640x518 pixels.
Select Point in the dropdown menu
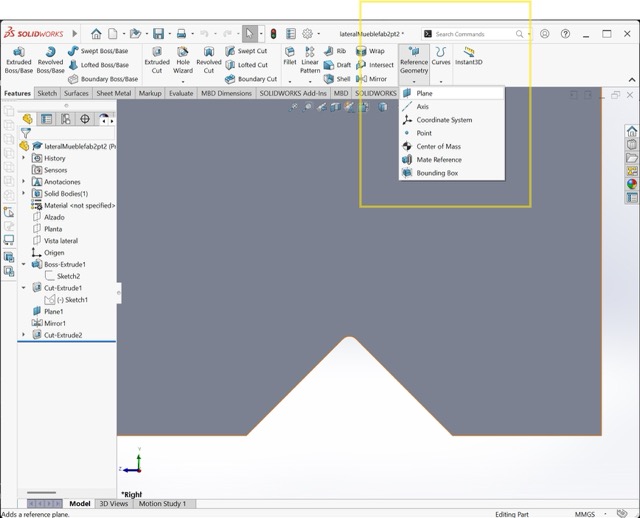pos(452,133)
